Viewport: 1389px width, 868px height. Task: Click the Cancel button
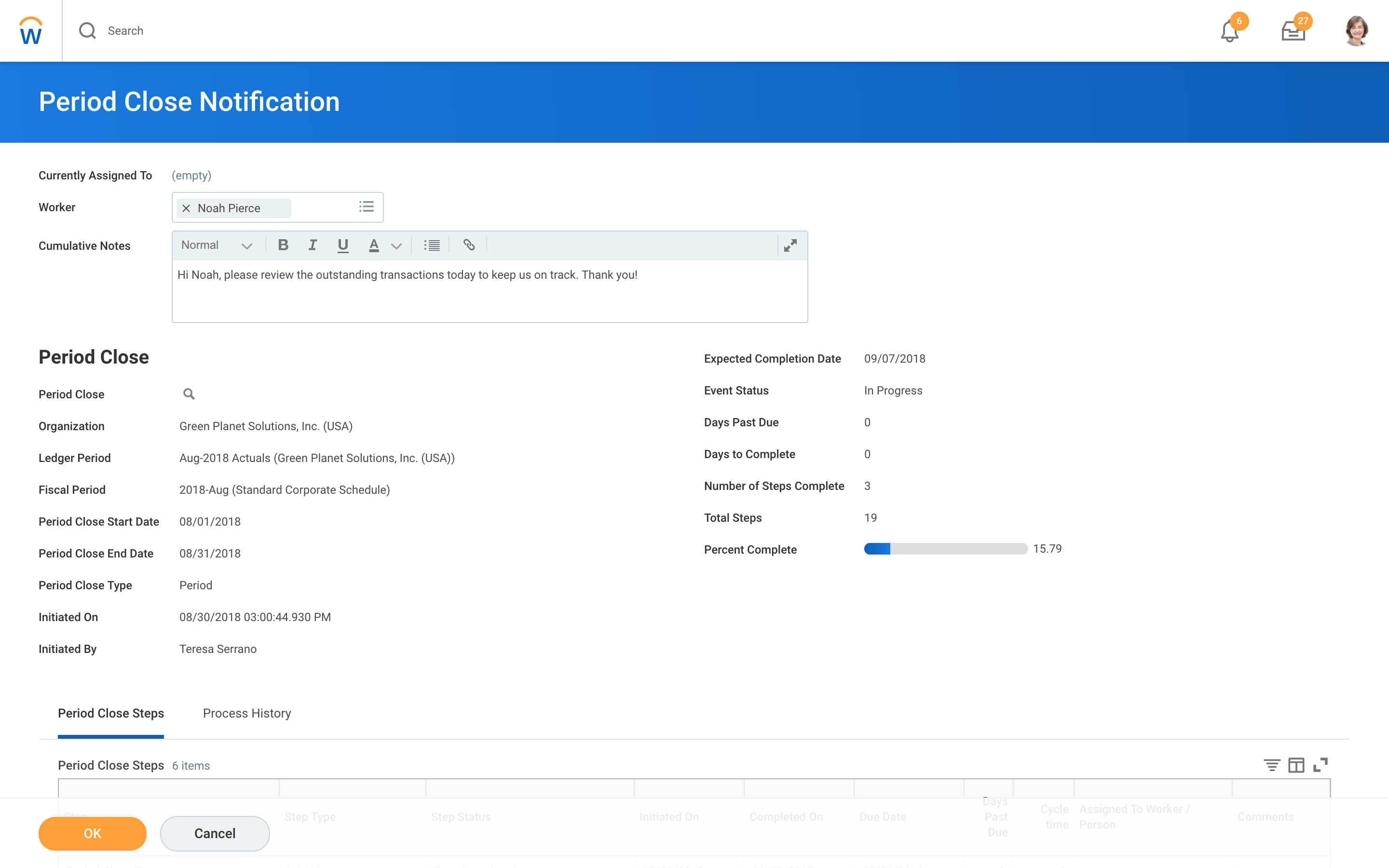pos(215,833)
